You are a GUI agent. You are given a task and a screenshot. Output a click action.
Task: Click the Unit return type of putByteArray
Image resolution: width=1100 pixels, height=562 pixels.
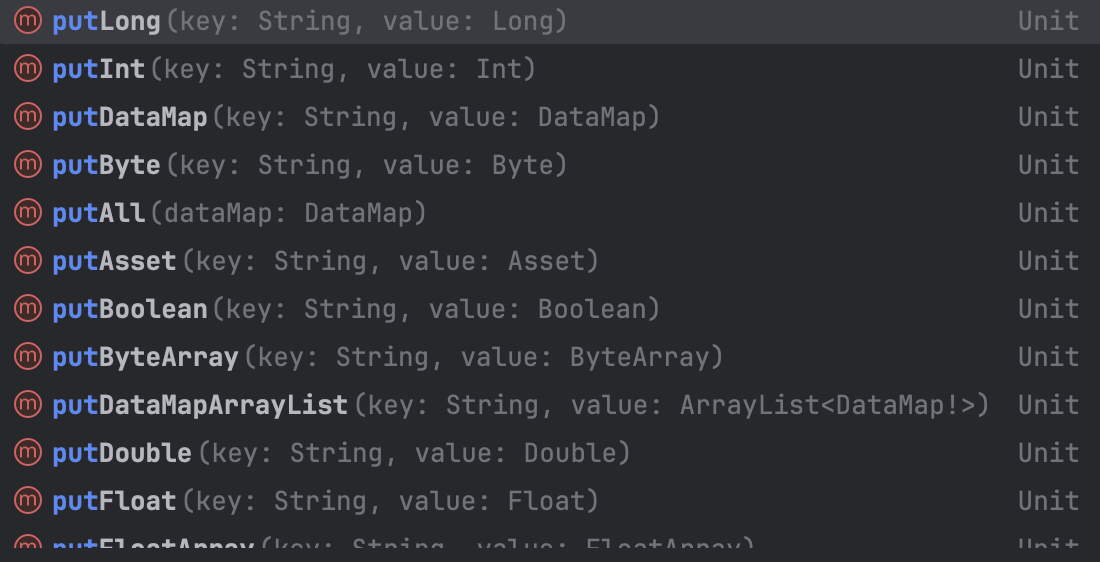pyautogui.click(x=1048, y=356)
